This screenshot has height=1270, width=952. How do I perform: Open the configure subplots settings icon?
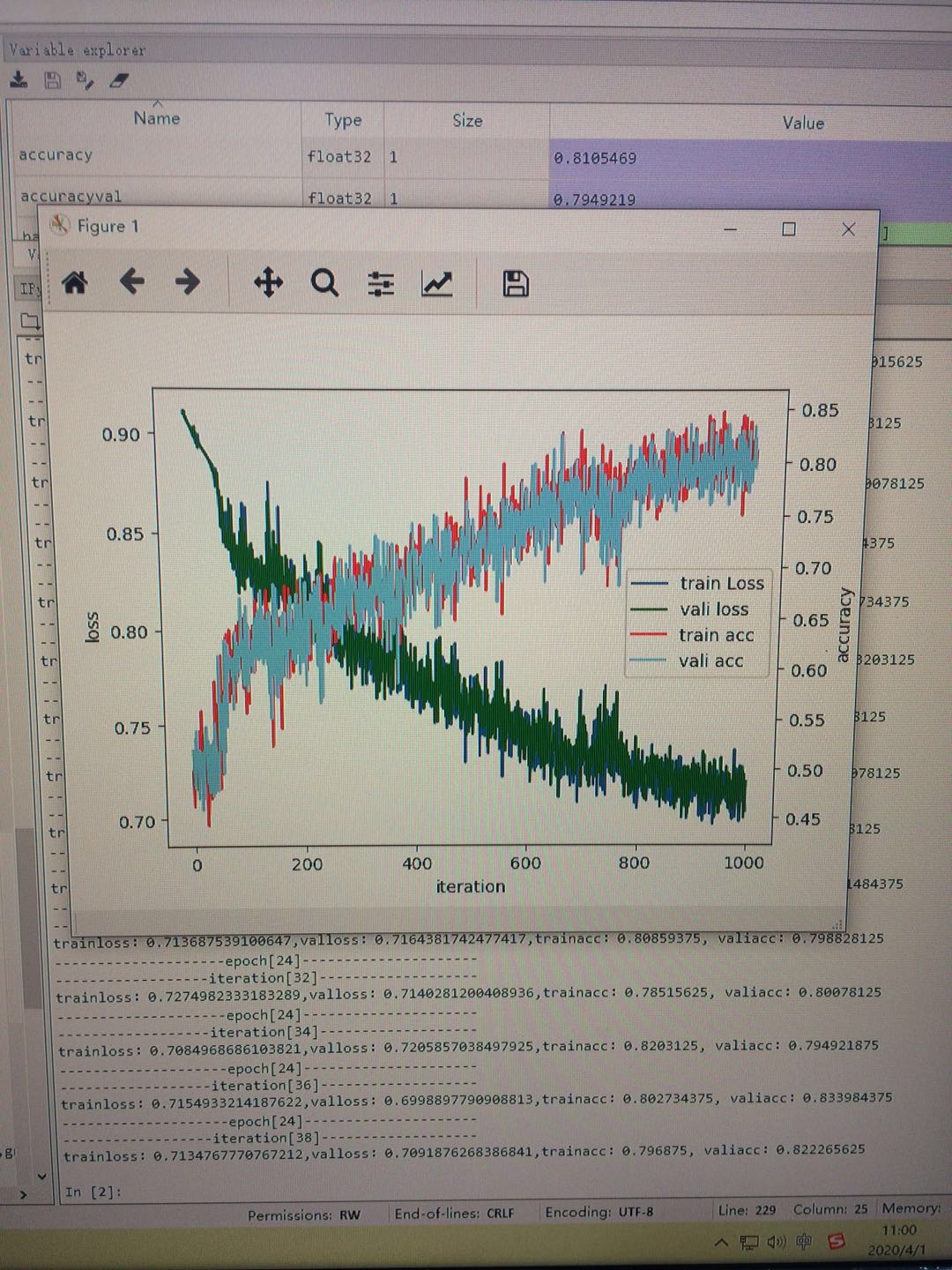click(380, 282)
